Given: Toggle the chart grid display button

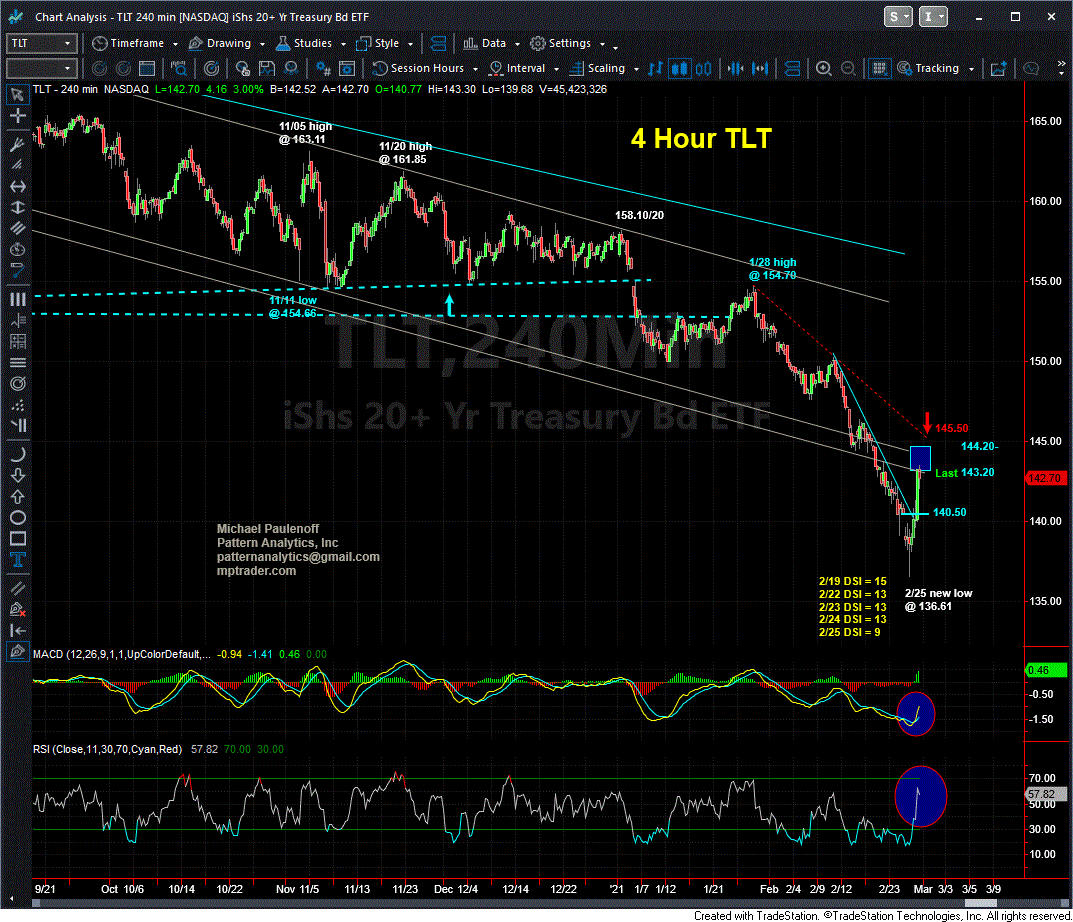Looking at the screenshot, I should (879, 68).
